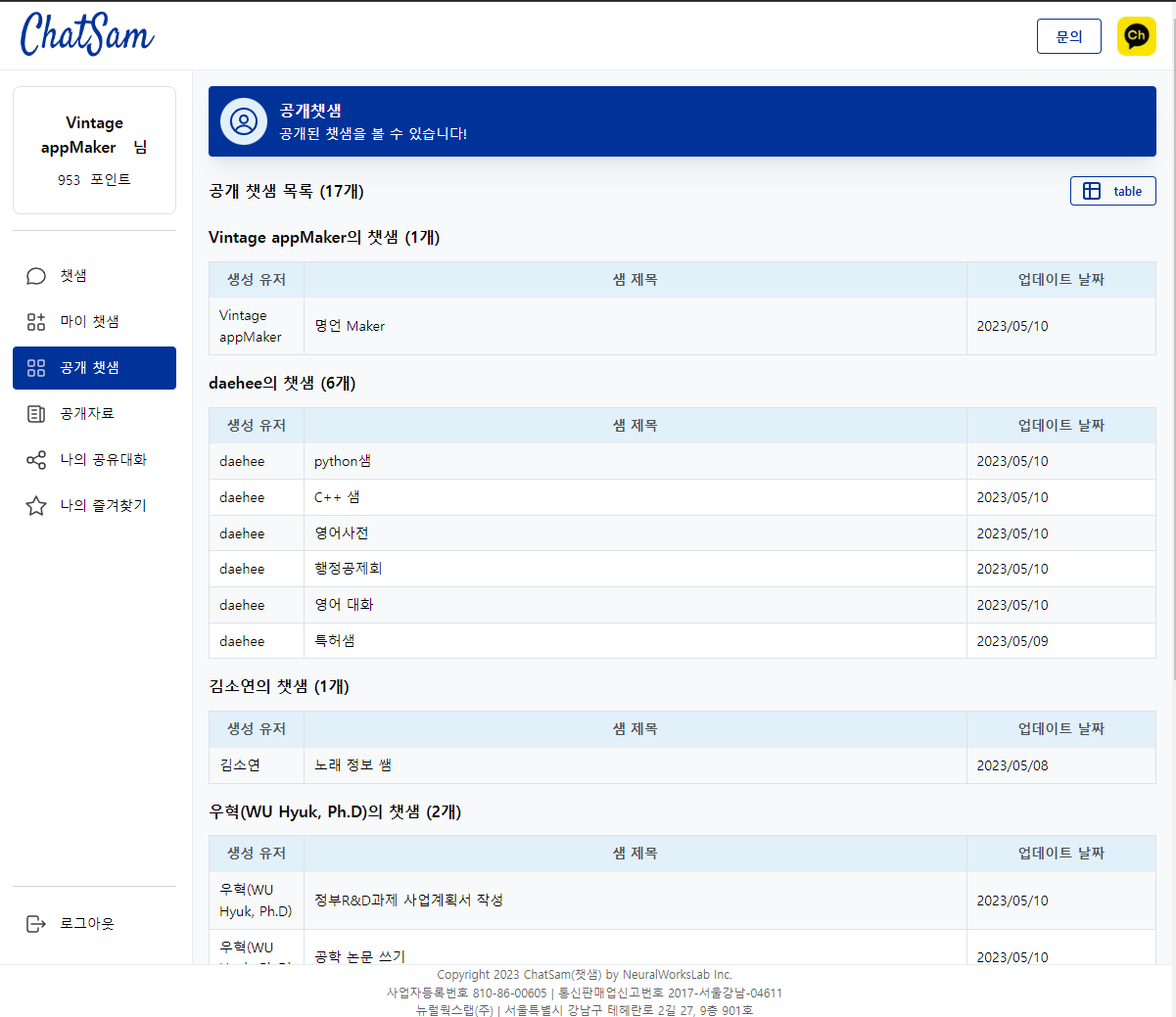
Task: Open 챗샘 sidebar menu
Action: coord(94,276)
